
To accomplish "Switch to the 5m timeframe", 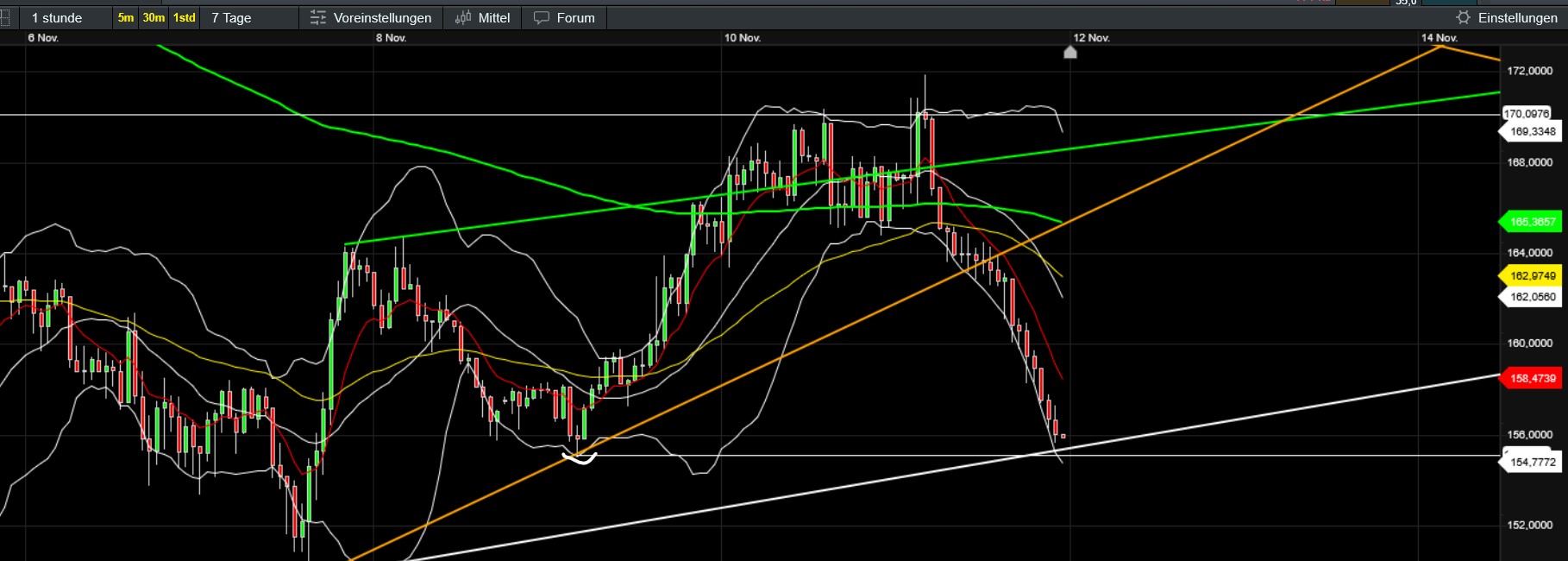I will point(126,18).
